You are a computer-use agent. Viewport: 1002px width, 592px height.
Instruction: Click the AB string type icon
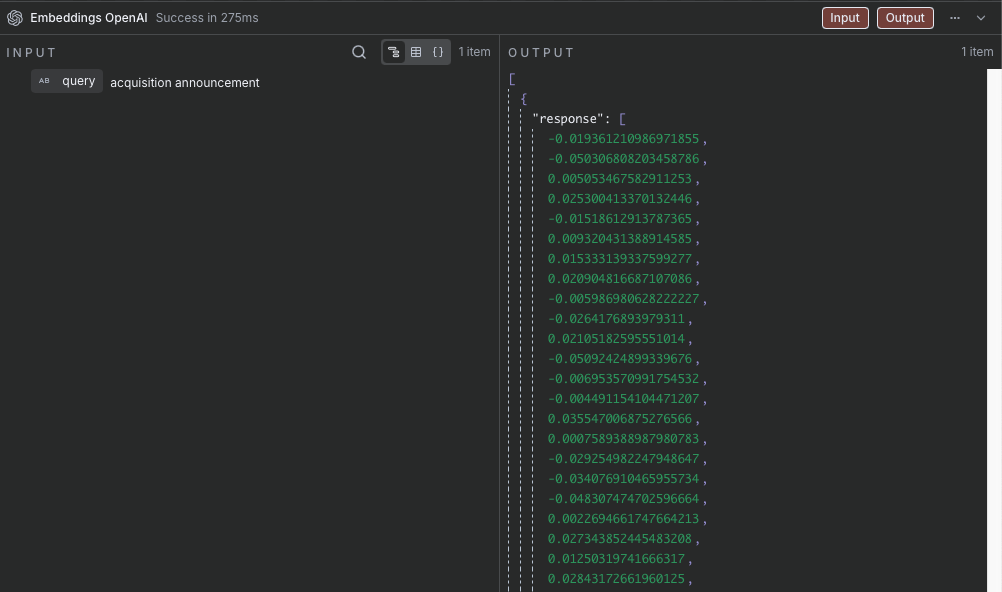tap(44, 81)
